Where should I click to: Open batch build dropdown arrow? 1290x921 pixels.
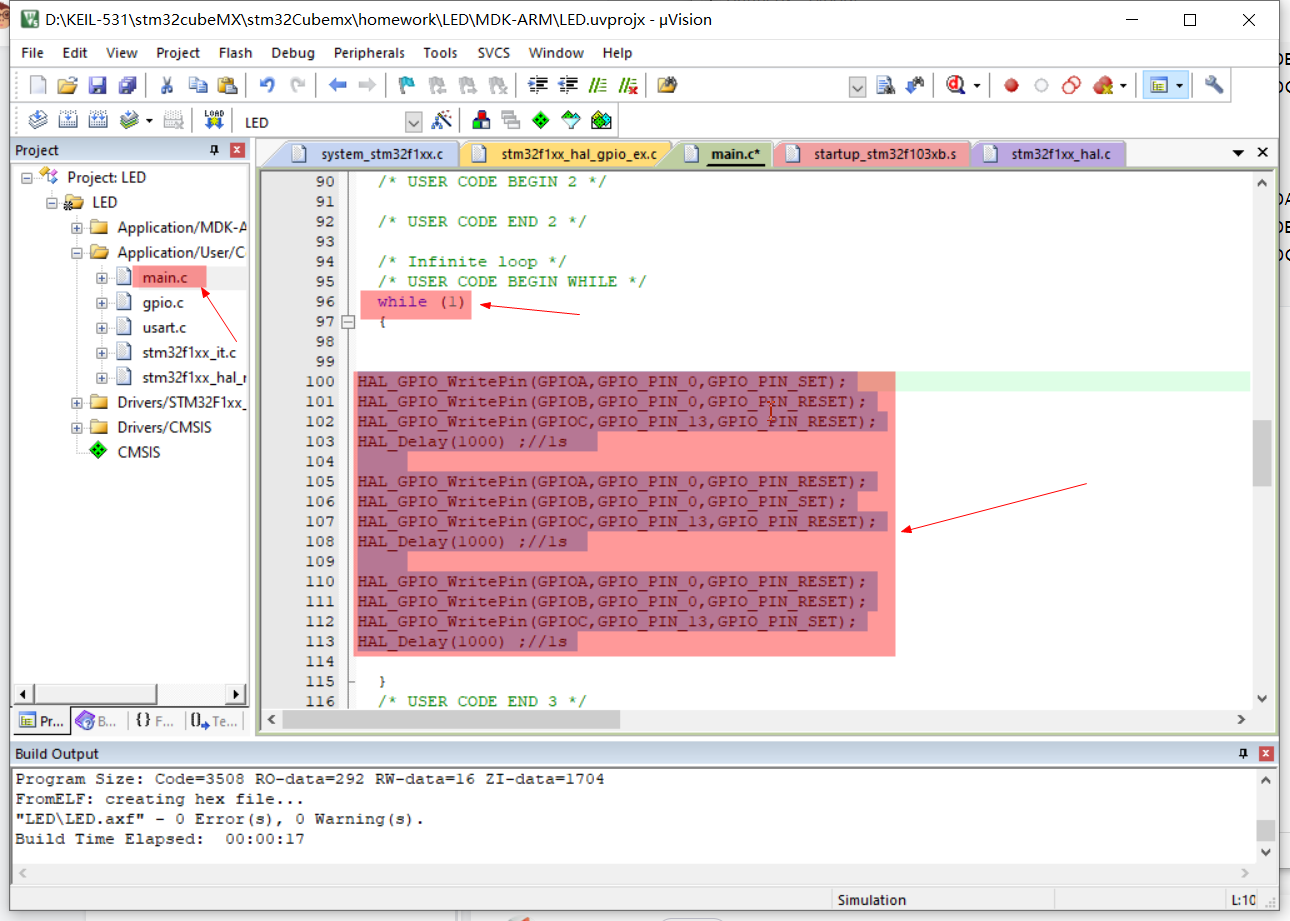pos(149,121)
